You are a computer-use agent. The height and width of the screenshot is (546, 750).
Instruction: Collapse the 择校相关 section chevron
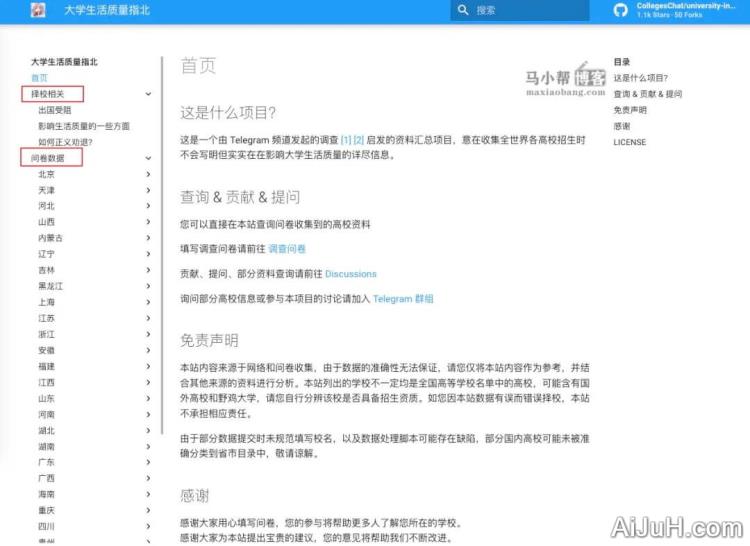(149, 94)
